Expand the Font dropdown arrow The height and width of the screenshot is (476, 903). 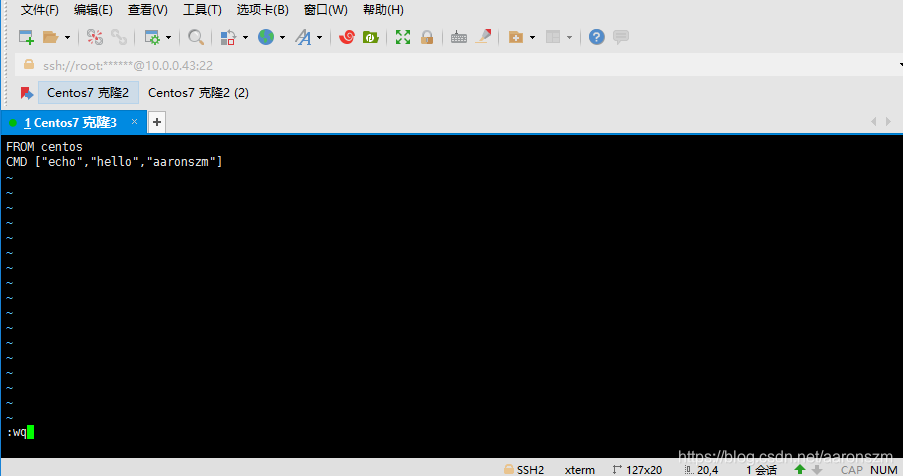320,37
